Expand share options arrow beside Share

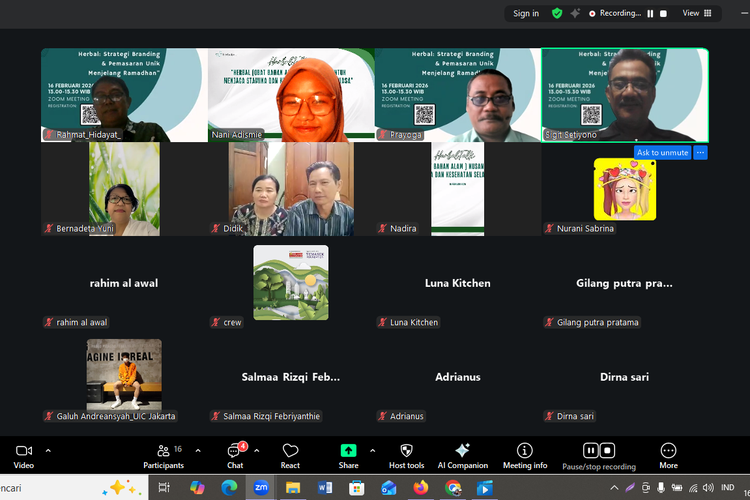(x=372, y=450)
